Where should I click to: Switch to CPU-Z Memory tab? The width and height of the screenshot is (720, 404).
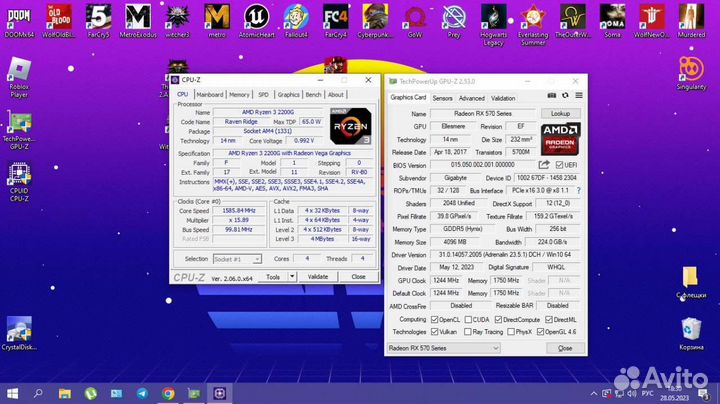pos(239,95)
